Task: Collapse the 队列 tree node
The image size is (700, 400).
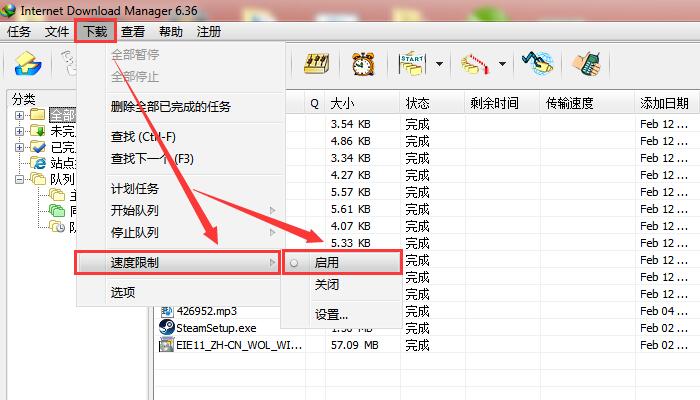Action: coord(19,179)
